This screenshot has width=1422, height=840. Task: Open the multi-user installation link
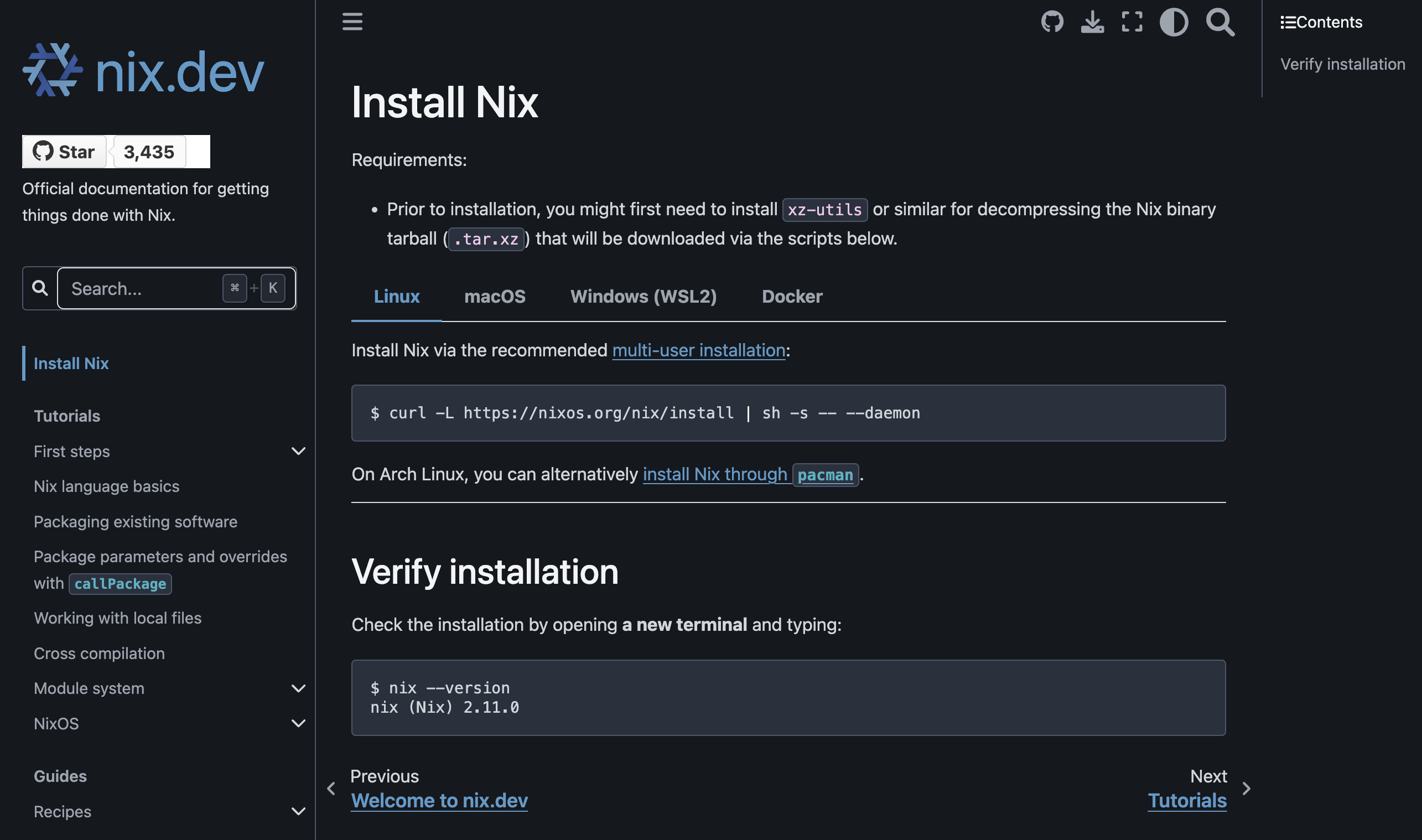point(698,350)
